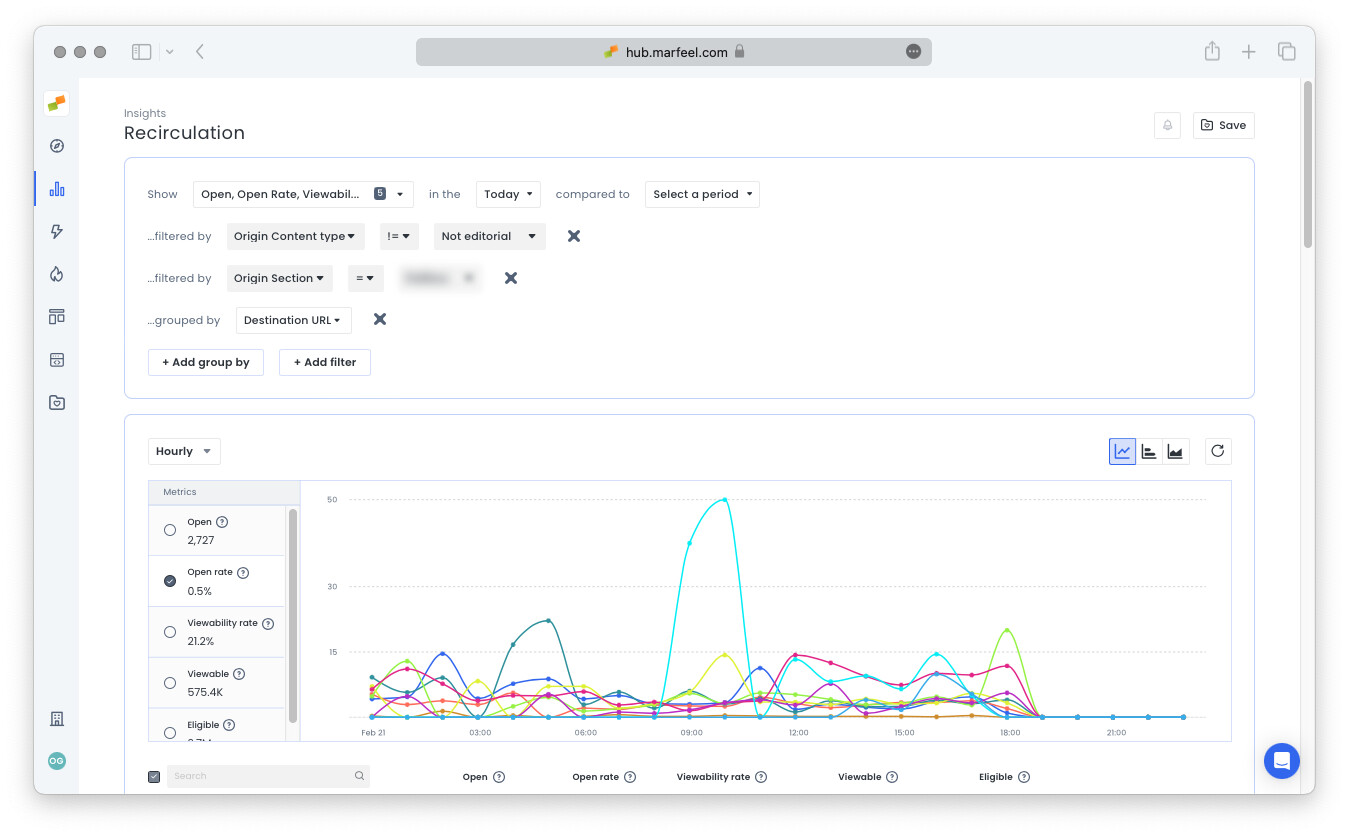Open the compass Explore section in sidebar

click(56, 145)
